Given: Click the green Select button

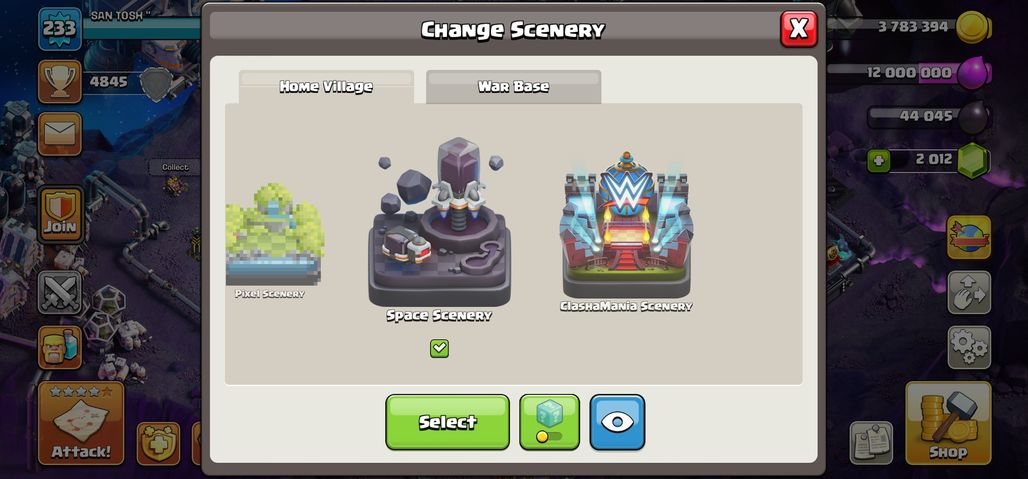Looking at the screenshot, I should (x=447, y=422).
